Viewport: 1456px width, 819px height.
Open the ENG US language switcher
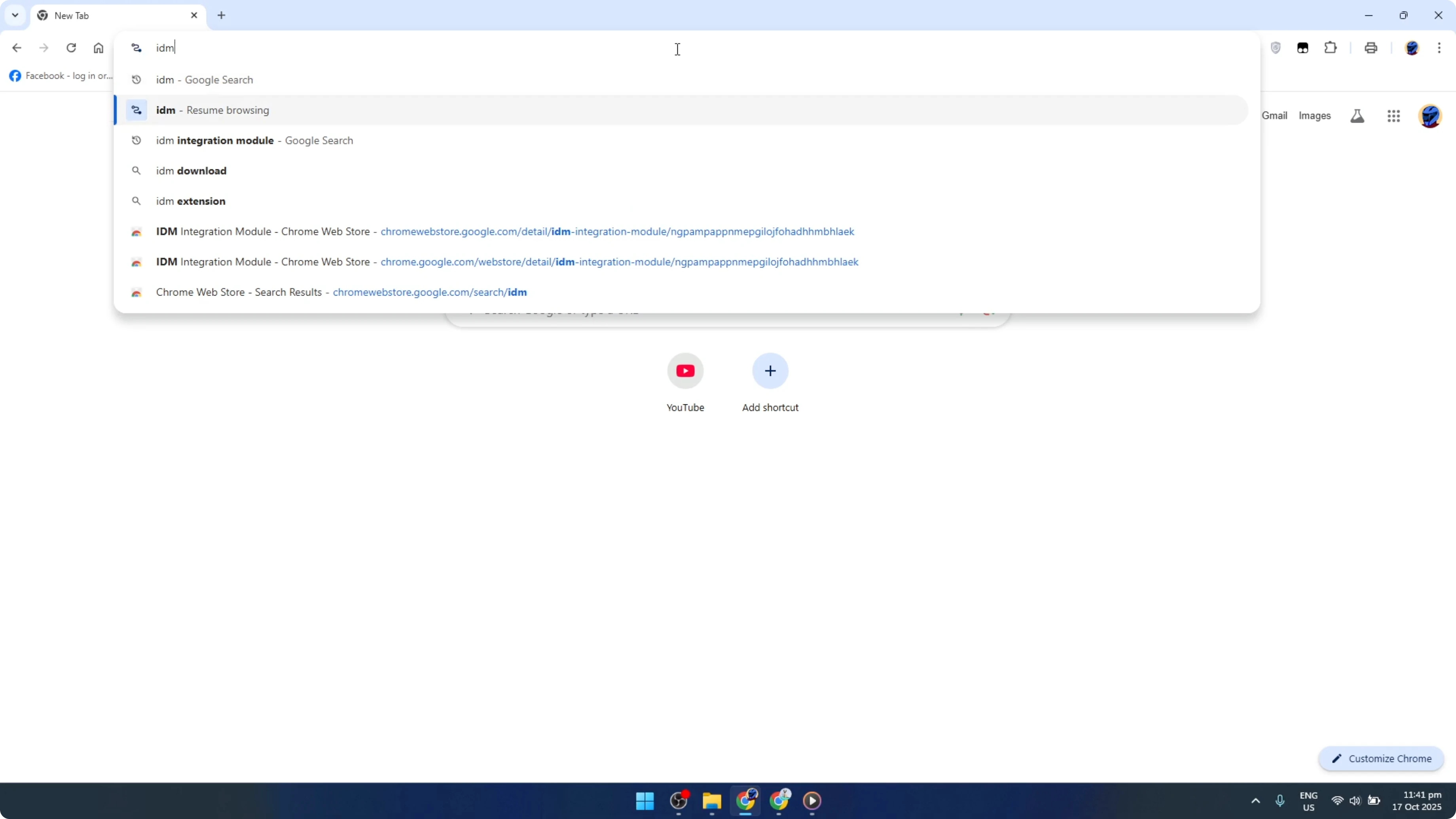pos(1309,801)
